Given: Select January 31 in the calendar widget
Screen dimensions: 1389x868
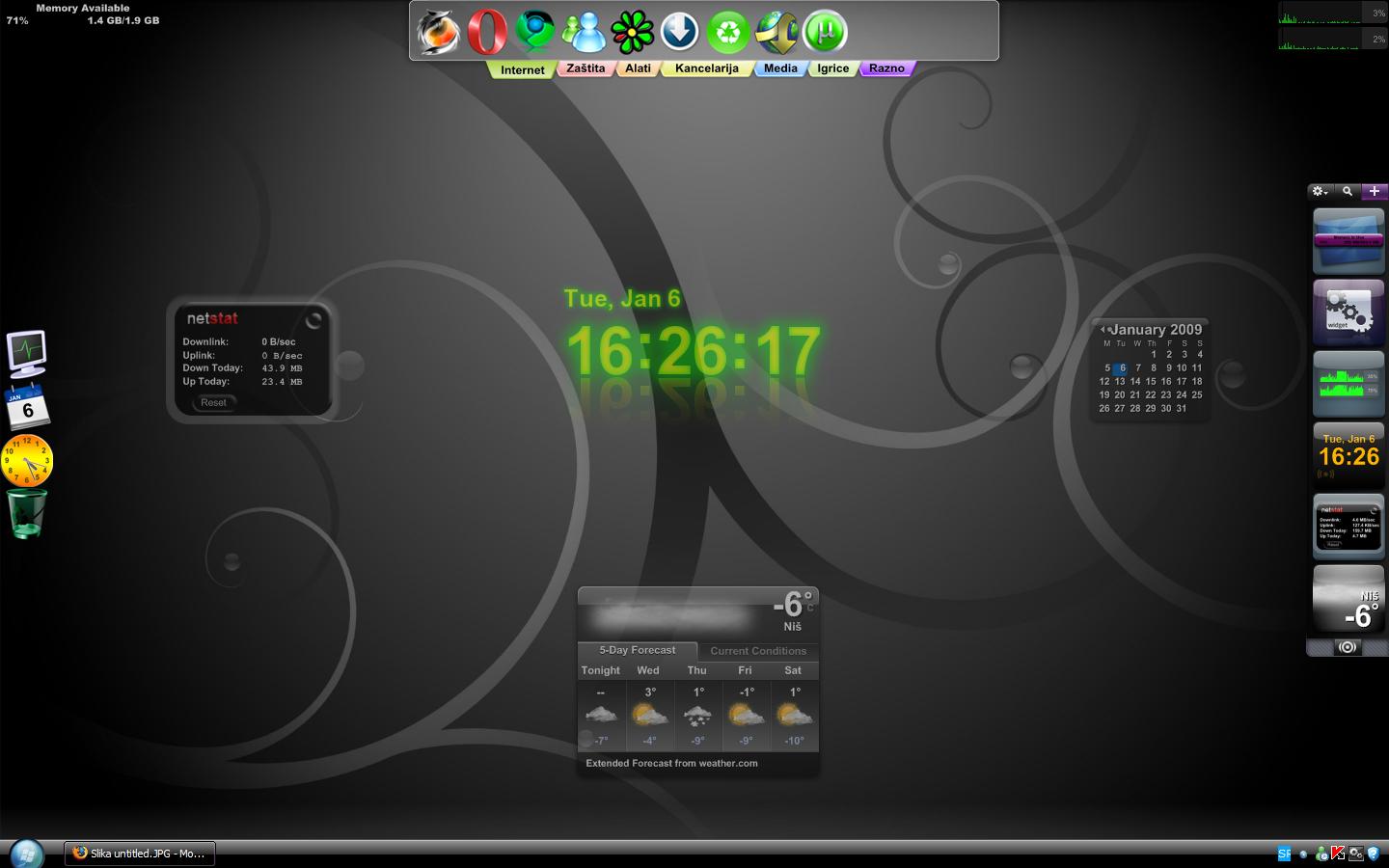Looking at the screenshot, I should [1182, 408].
